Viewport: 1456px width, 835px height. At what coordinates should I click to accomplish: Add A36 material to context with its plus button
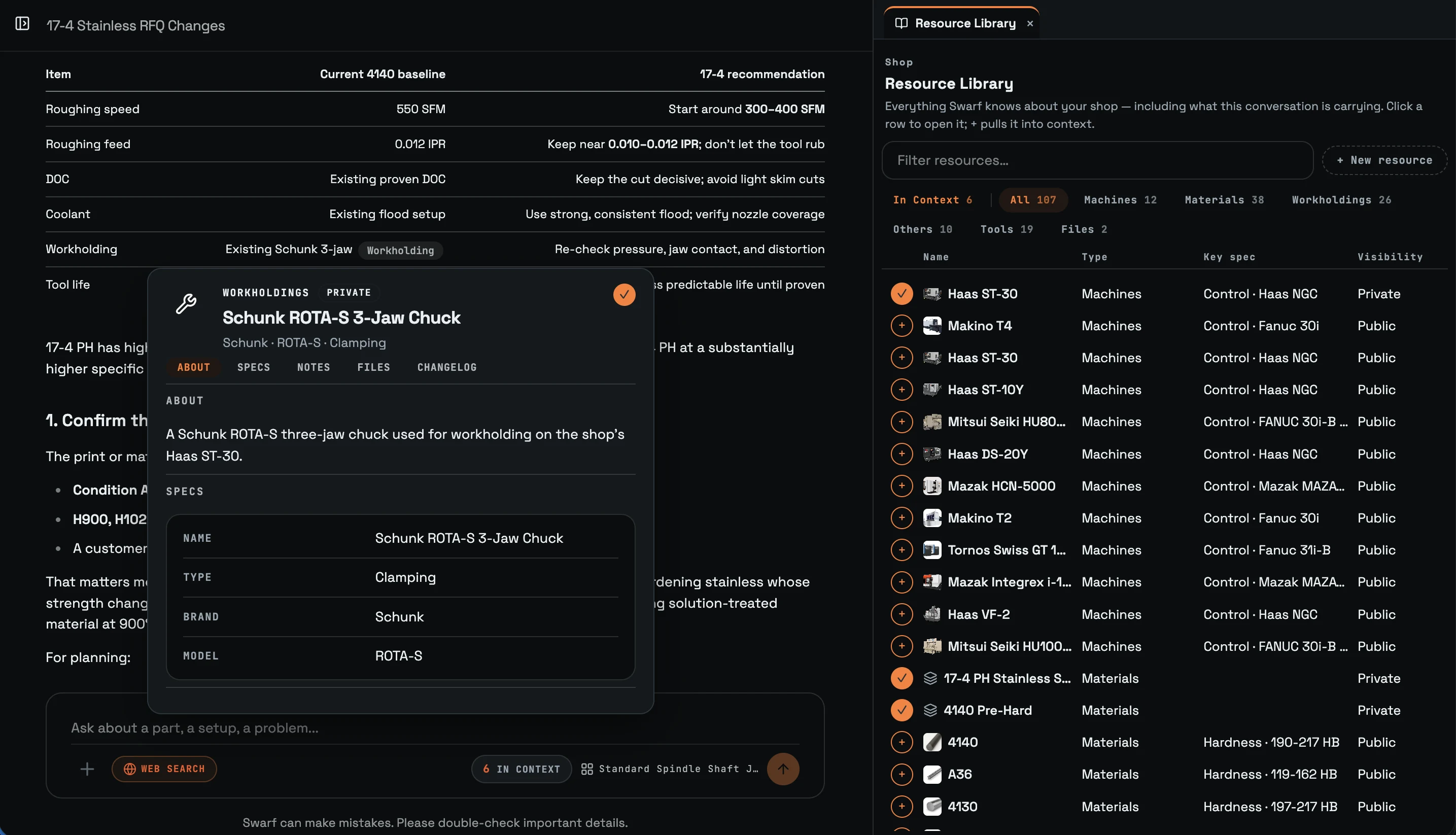pos(902,775)
